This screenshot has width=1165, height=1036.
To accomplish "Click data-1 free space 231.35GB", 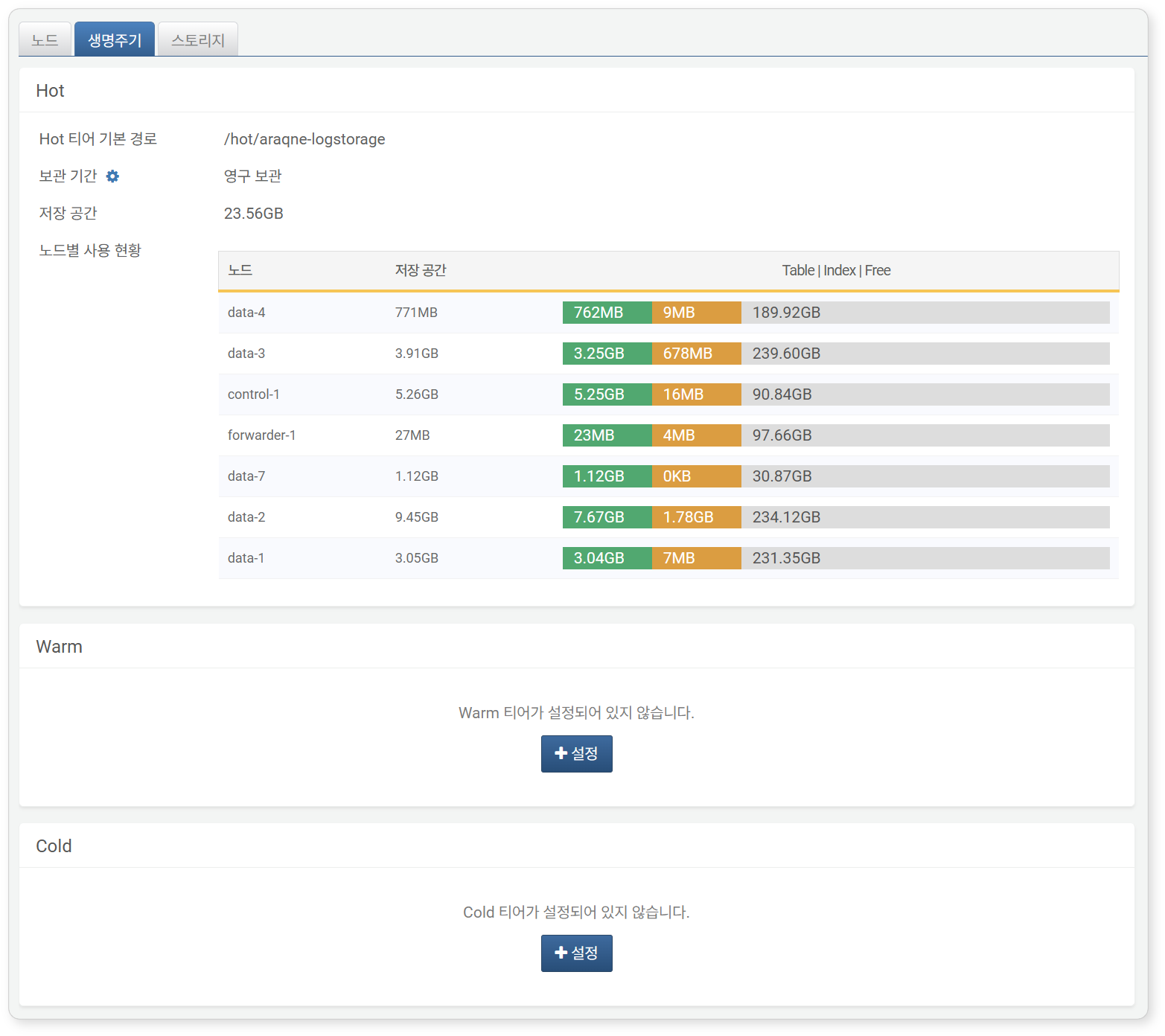I will click(925, 558).
